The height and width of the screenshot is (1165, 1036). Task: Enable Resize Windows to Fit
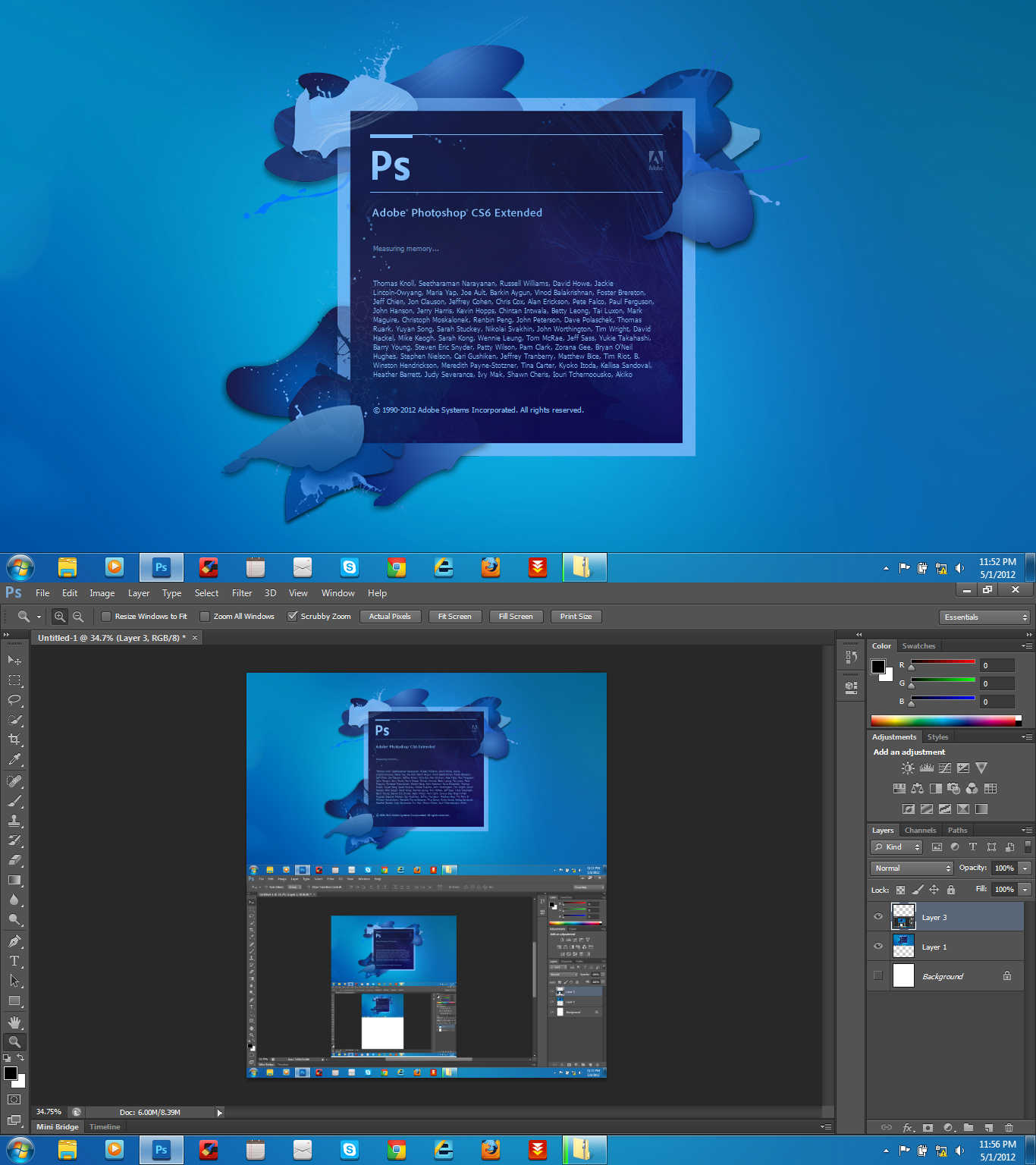[106, 617]
